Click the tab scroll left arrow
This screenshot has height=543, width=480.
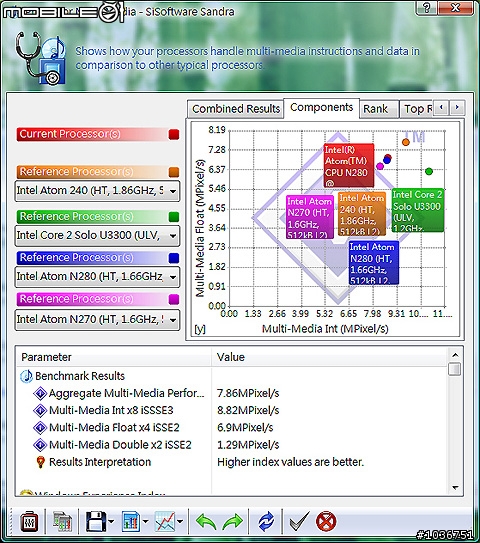pyautogui.click(x=441, y=108)
